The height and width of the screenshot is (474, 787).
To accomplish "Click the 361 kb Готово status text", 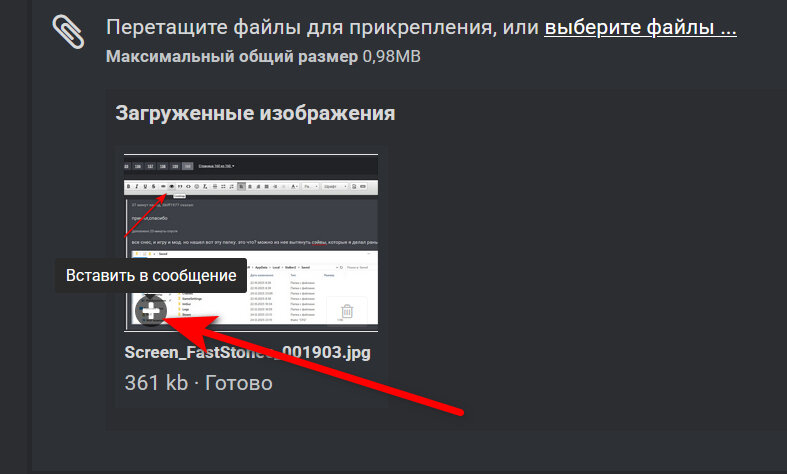I will click(198, 383).
